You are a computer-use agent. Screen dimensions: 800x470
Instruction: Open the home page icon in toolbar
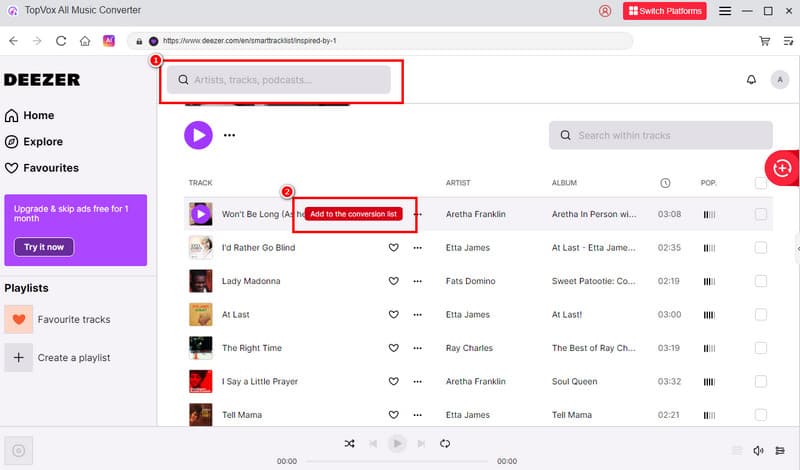pos(85,41)
